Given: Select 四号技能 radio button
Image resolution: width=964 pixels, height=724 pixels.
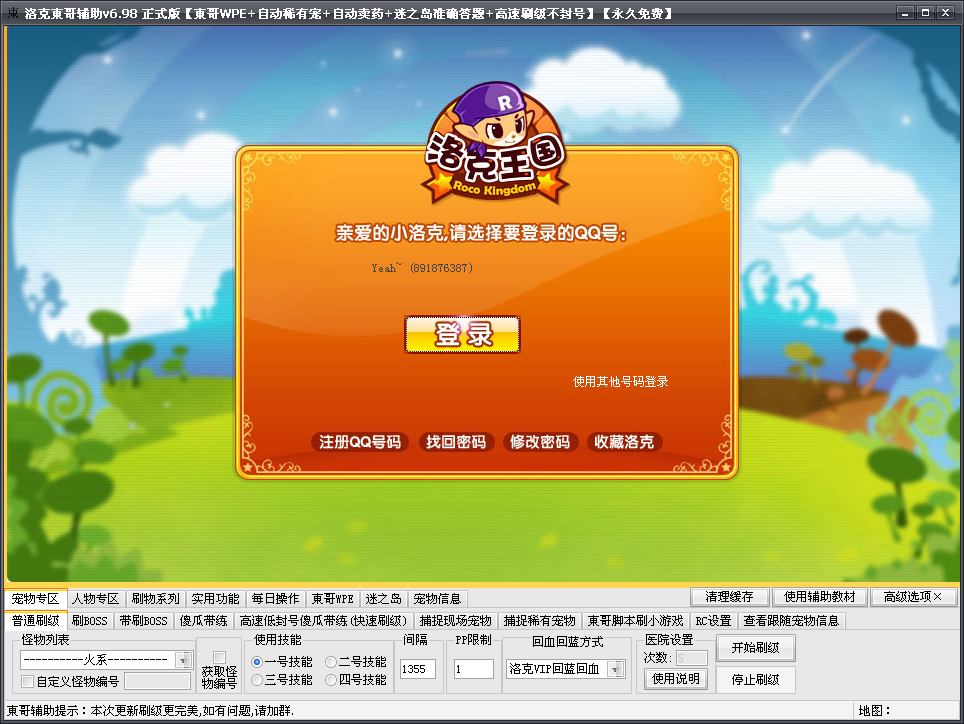Looking at the screenshot, I should coord(331,680).
